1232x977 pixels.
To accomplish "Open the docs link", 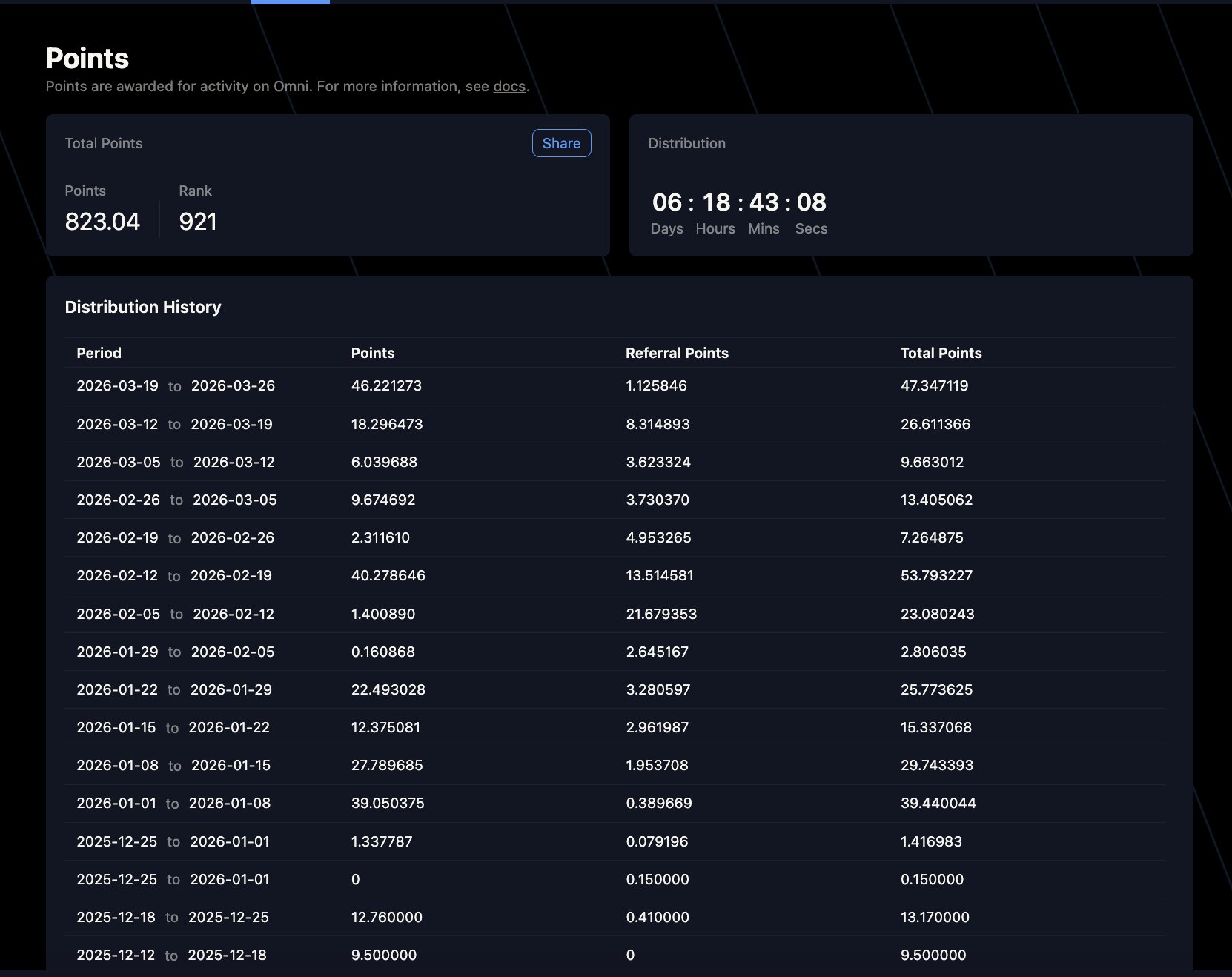I will 509,86.
